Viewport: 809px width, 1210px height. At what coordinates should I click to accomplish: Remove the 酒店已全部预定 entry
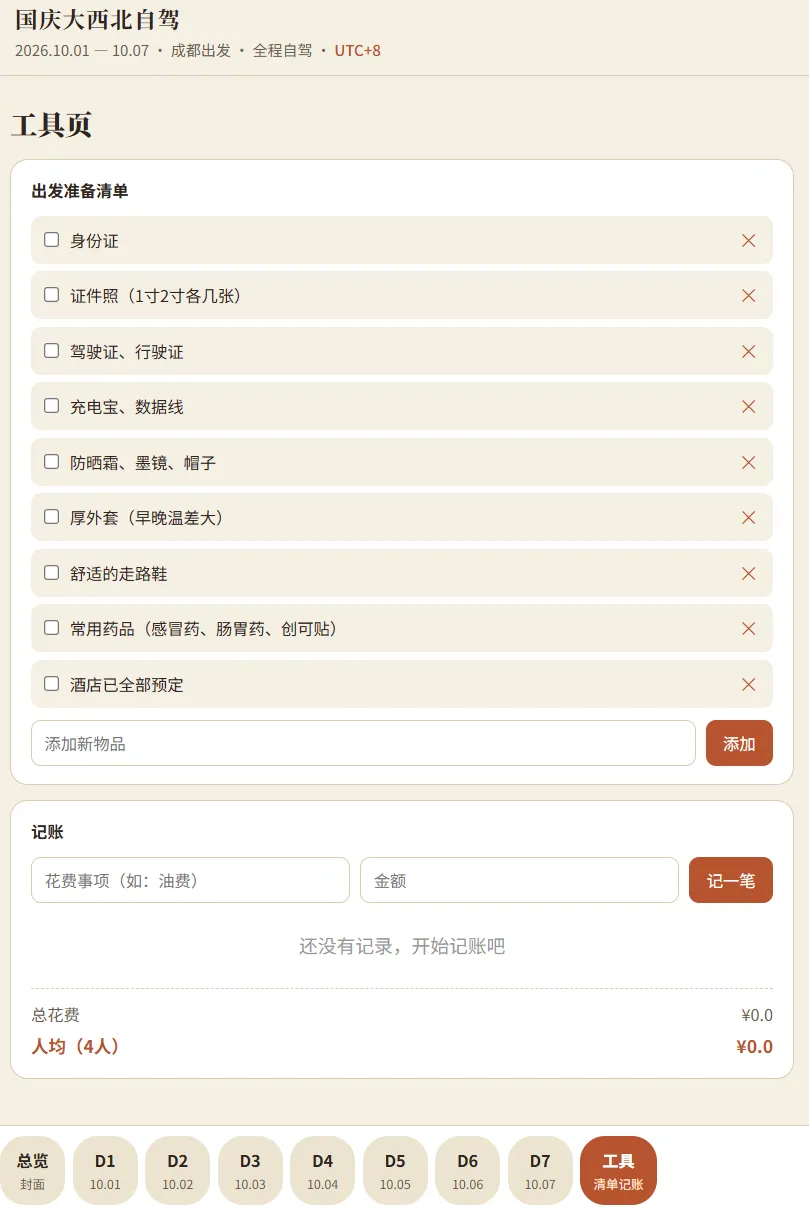coord(748,684)
